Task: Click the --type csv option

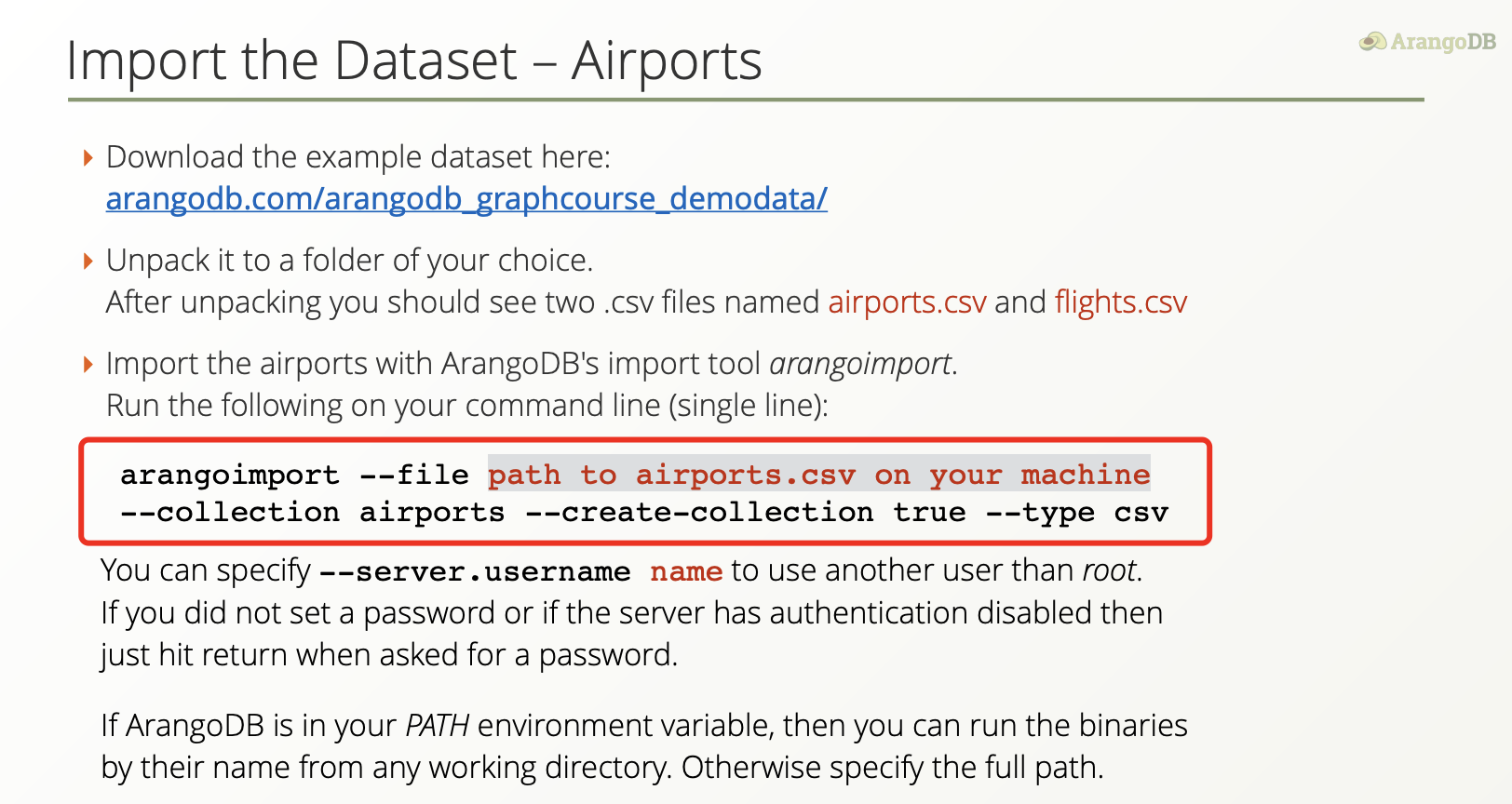Action: (x=1076, y=513)
